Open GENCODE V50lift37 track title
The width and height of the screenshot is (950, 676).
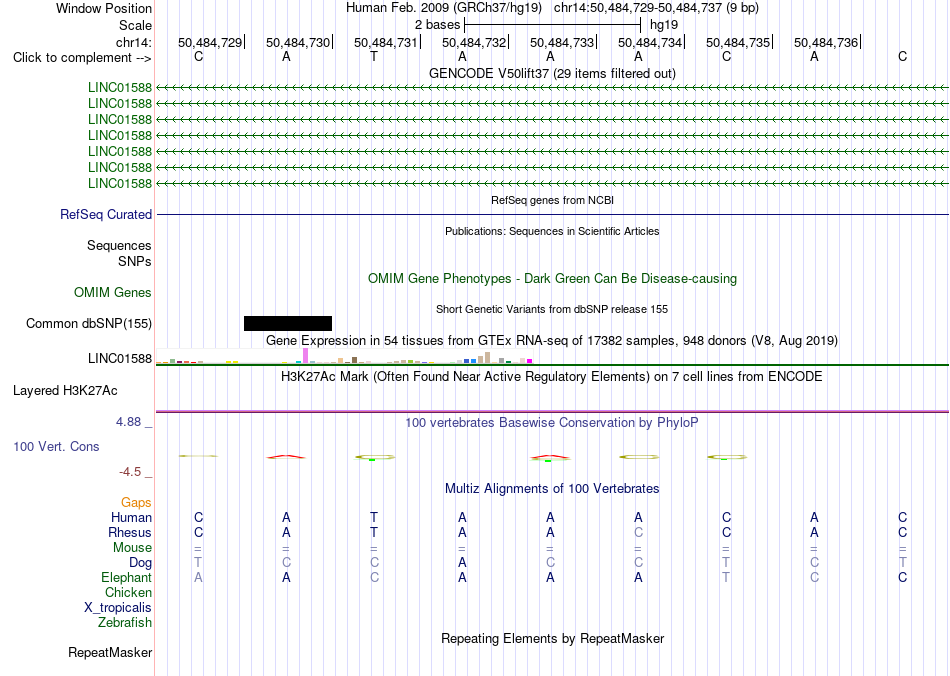(552, 73)
